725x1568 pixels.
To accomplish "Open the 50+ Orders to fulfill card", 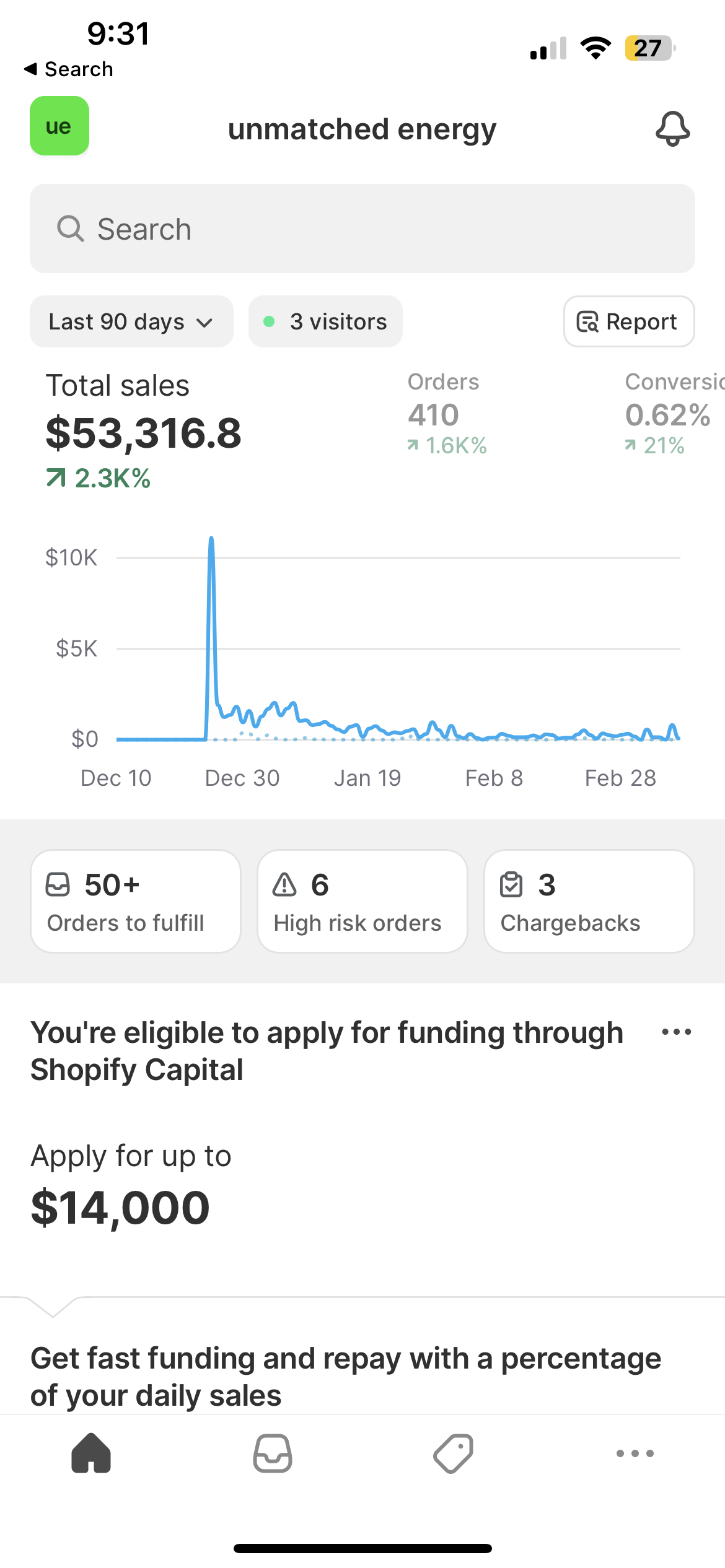I will pyautogui.click(x=136, y=901).
